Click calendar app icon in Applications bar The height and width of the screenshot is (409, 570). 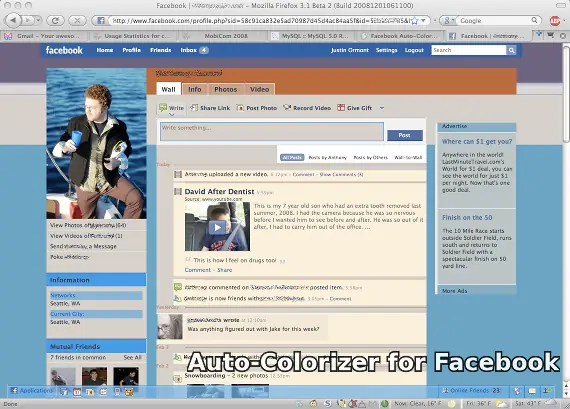(x=77, y=392)
